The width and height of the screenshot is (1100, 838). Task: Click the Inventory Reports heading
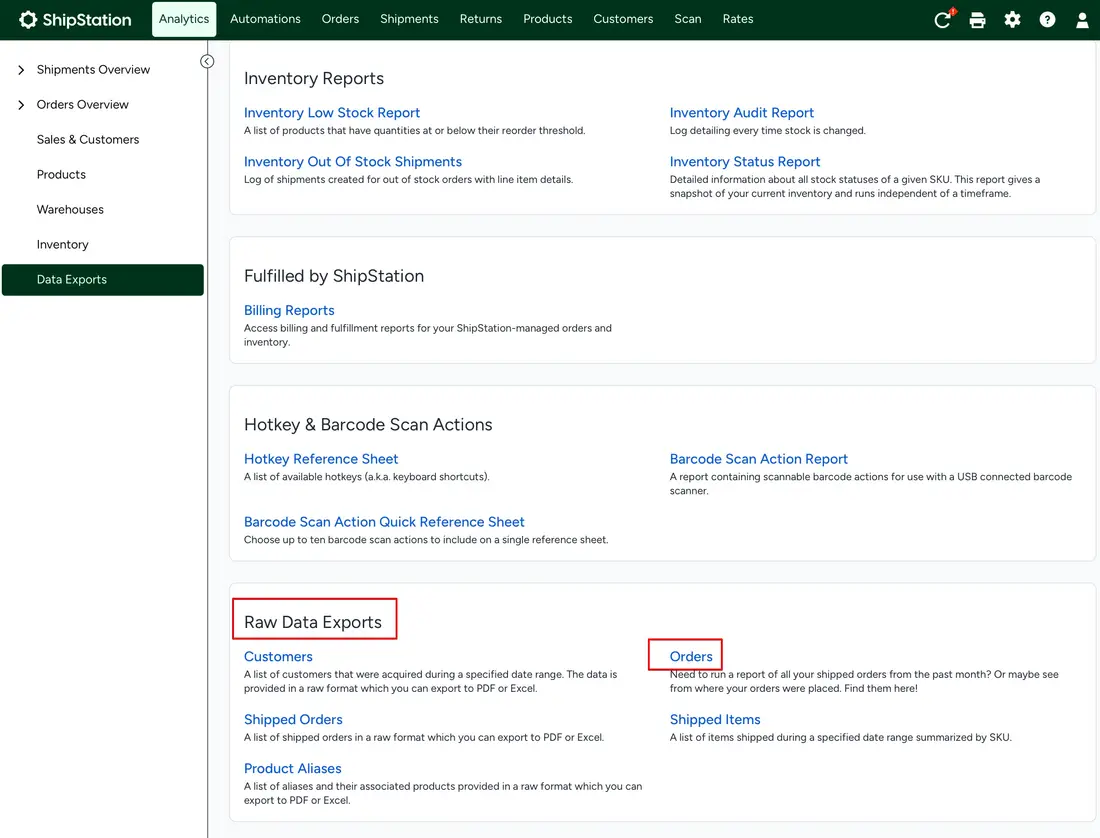pos(314,79)
